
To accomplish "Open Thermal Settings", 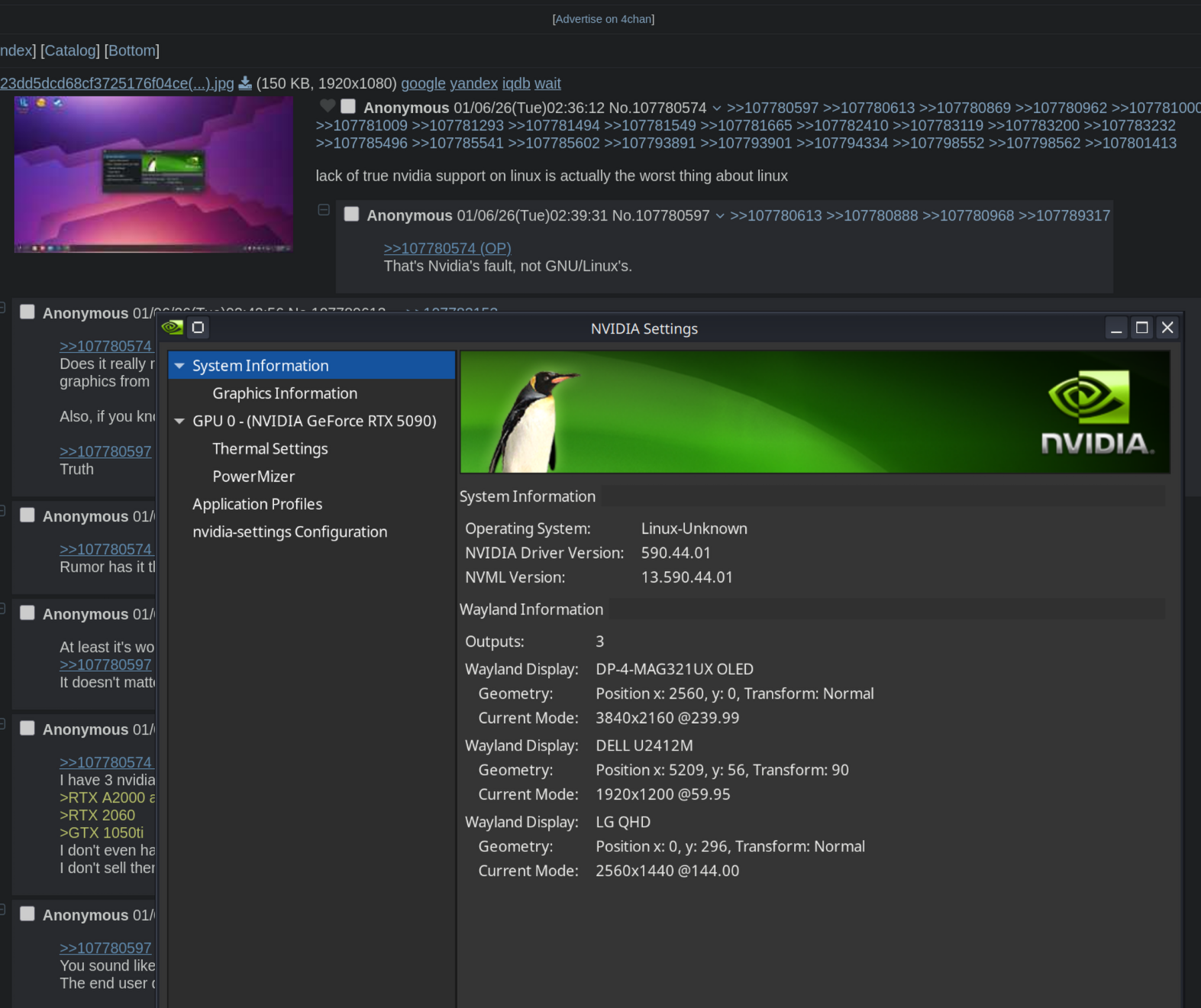I will [x=270, y=449].
